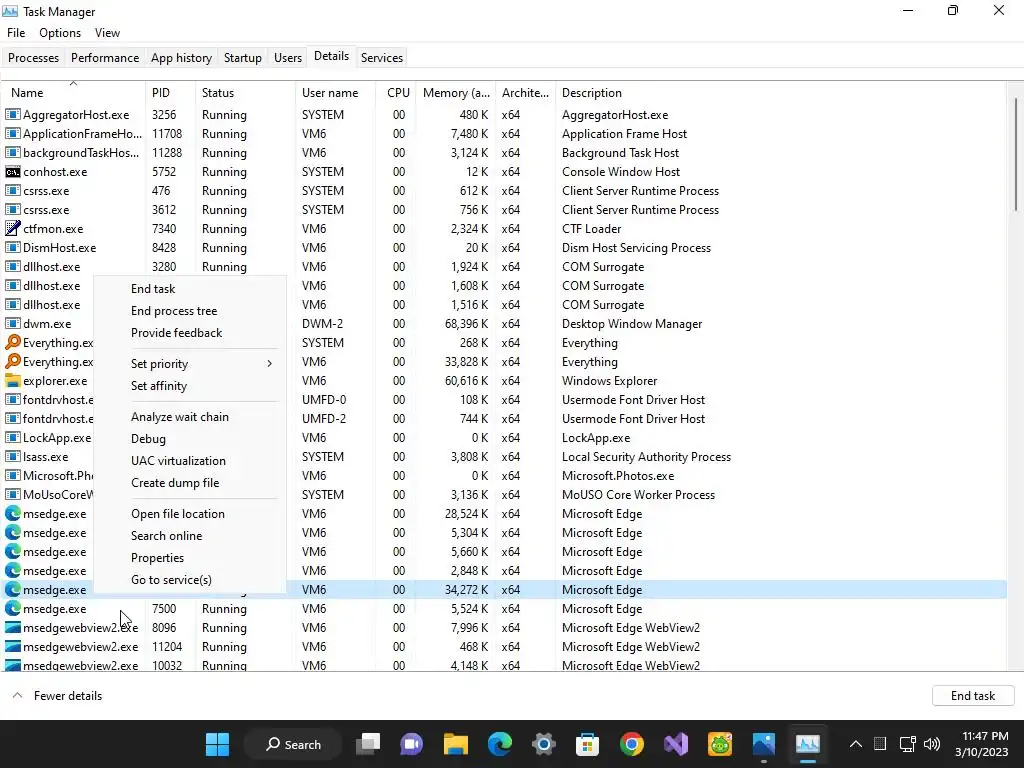Click the Task Manager taskbar icon
This screenshot has height=768, width=1024.
click(808, 744)
